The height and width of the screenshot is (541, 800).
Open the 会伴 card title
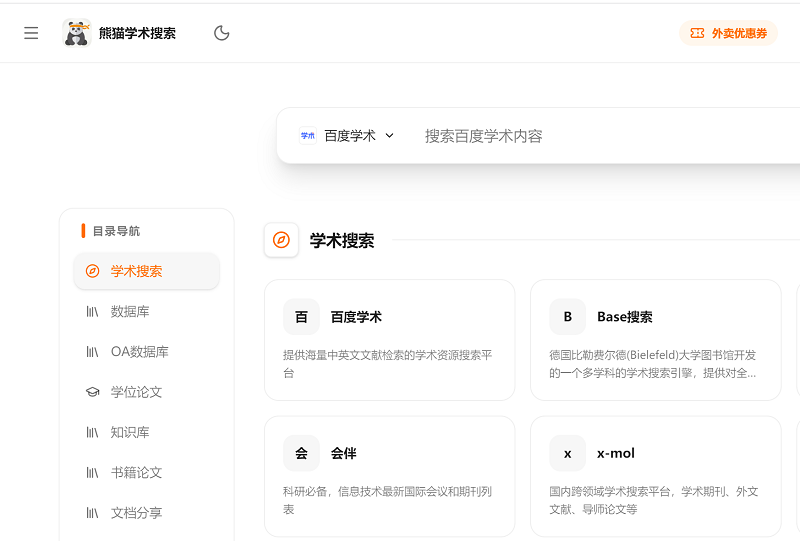[x=343, y=453]
